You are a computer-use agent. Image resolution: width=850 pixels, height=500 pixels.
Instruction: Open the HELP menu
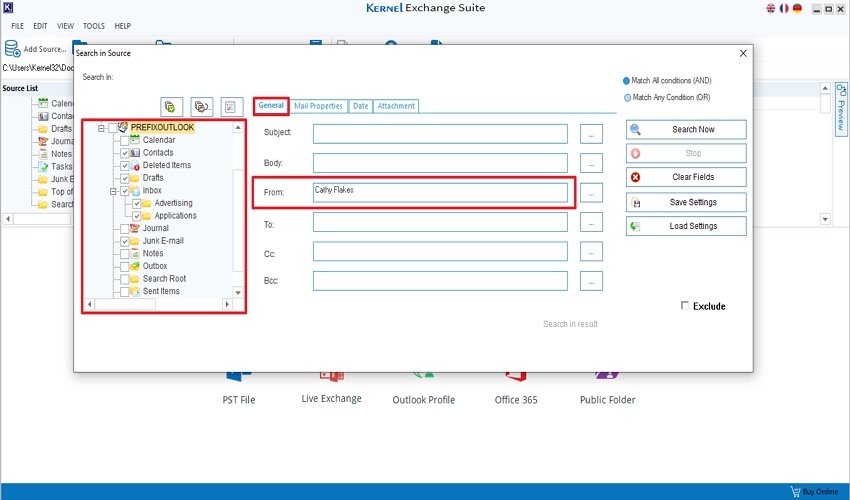pos(123,26)
